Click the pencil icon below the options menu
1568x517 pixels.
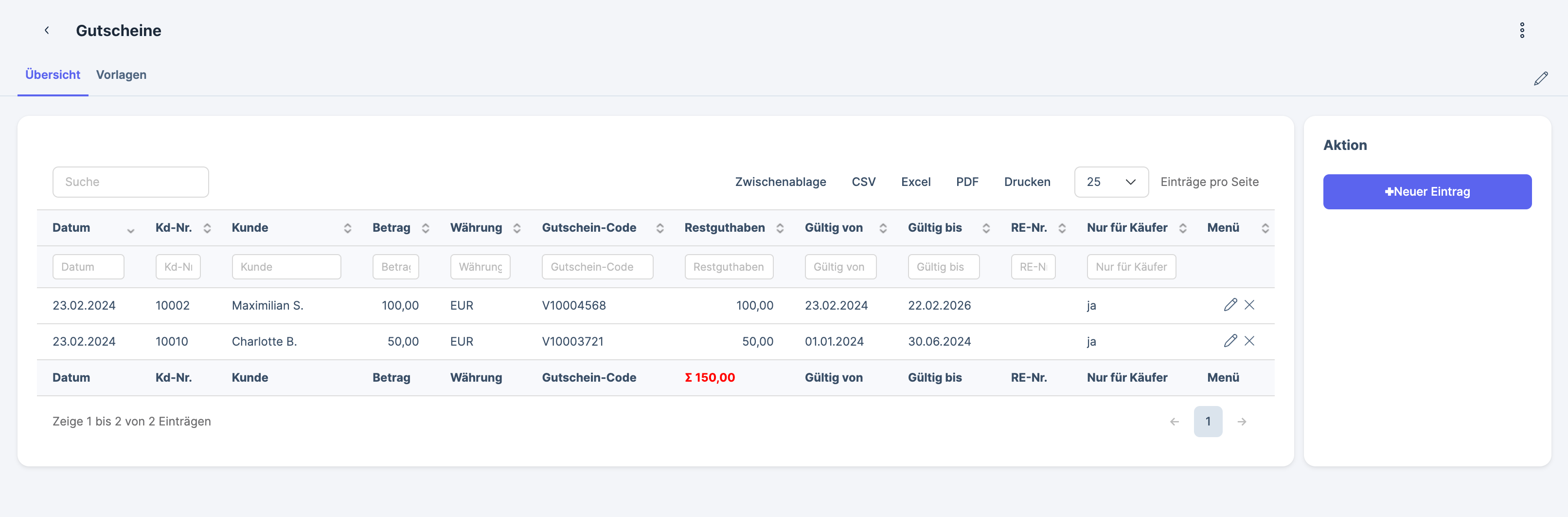pos(1541,78)
